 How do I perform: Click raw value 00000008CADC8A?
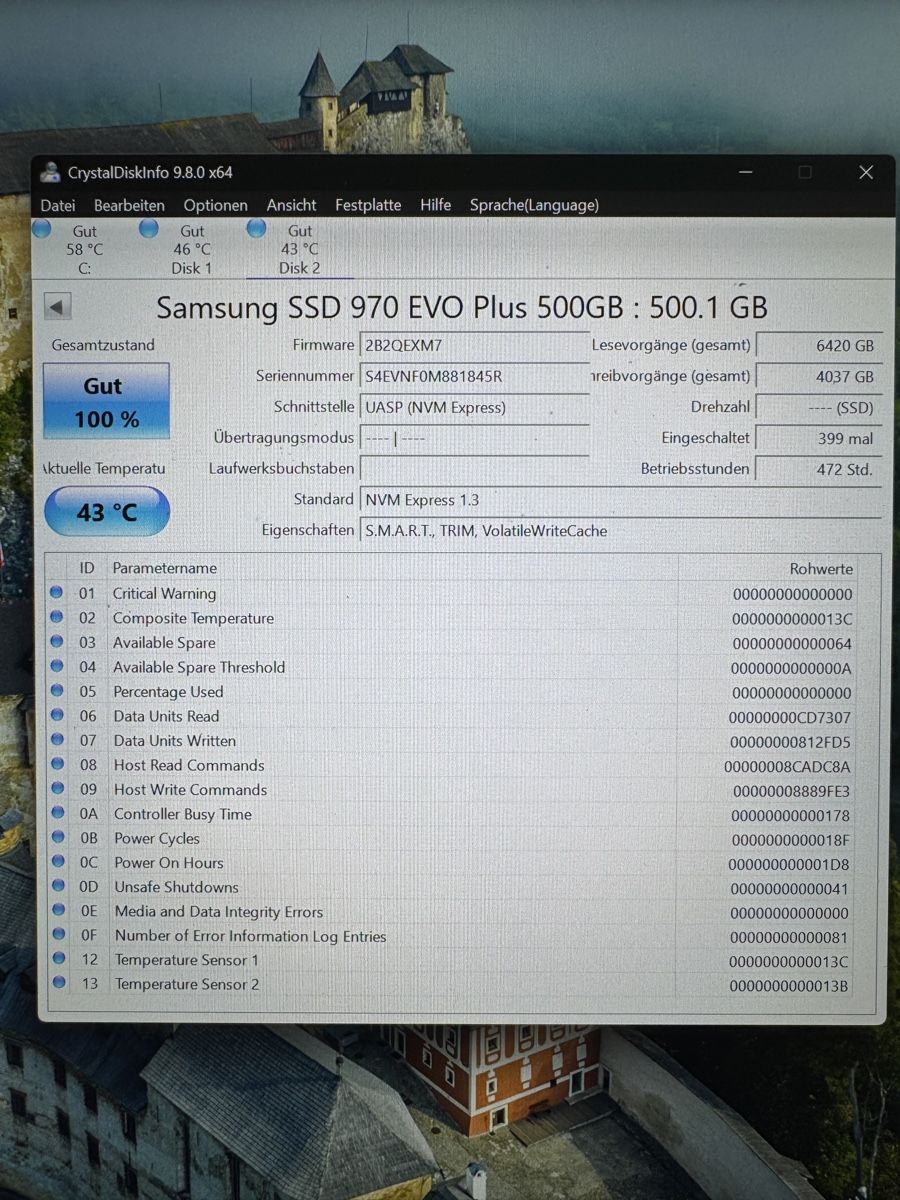[x=788, y=766]
